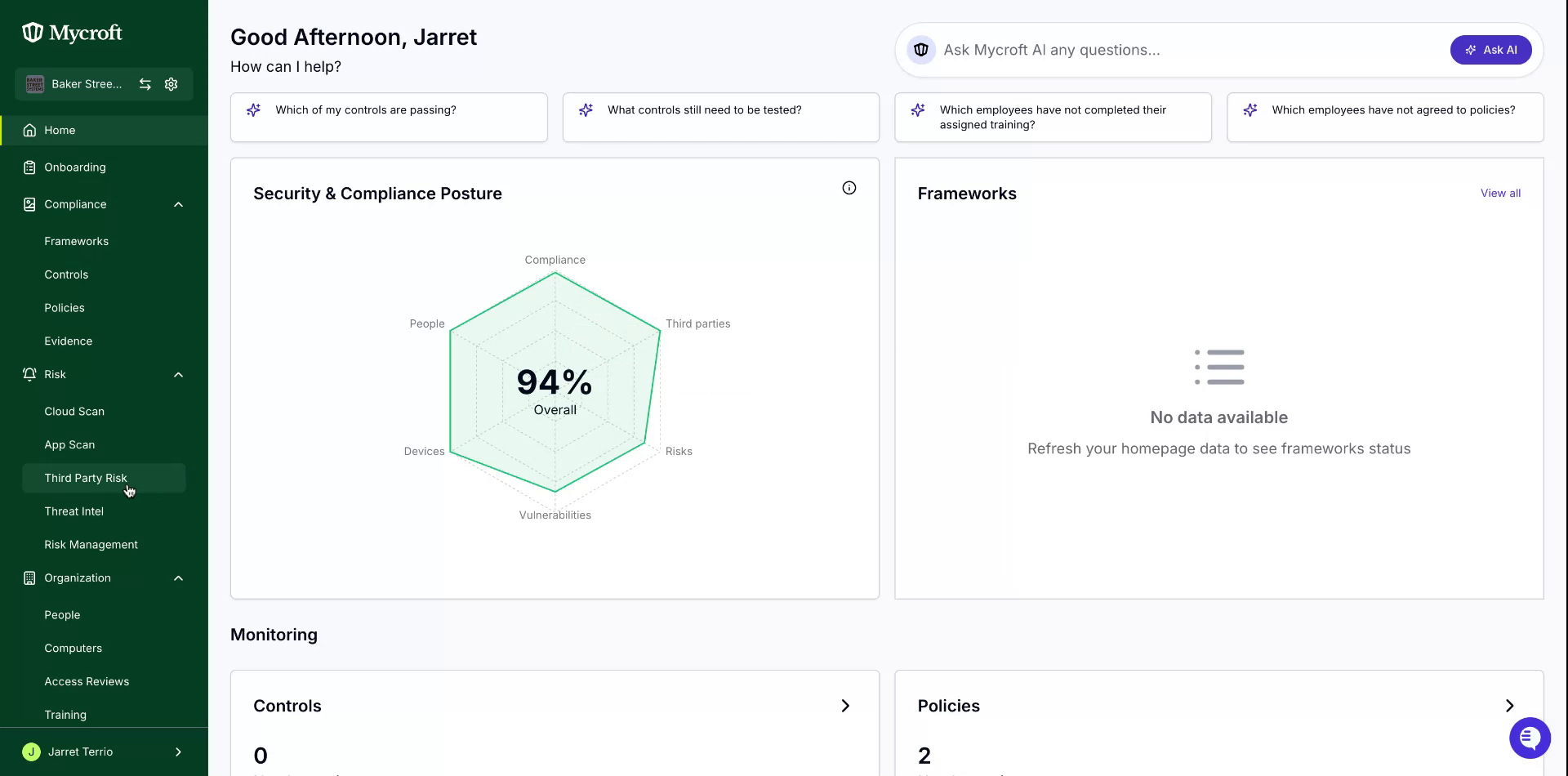Expand the Jarret Terrio profile arrow
The width and height of the screenshot is (1568, 776).
pos(178,752)
